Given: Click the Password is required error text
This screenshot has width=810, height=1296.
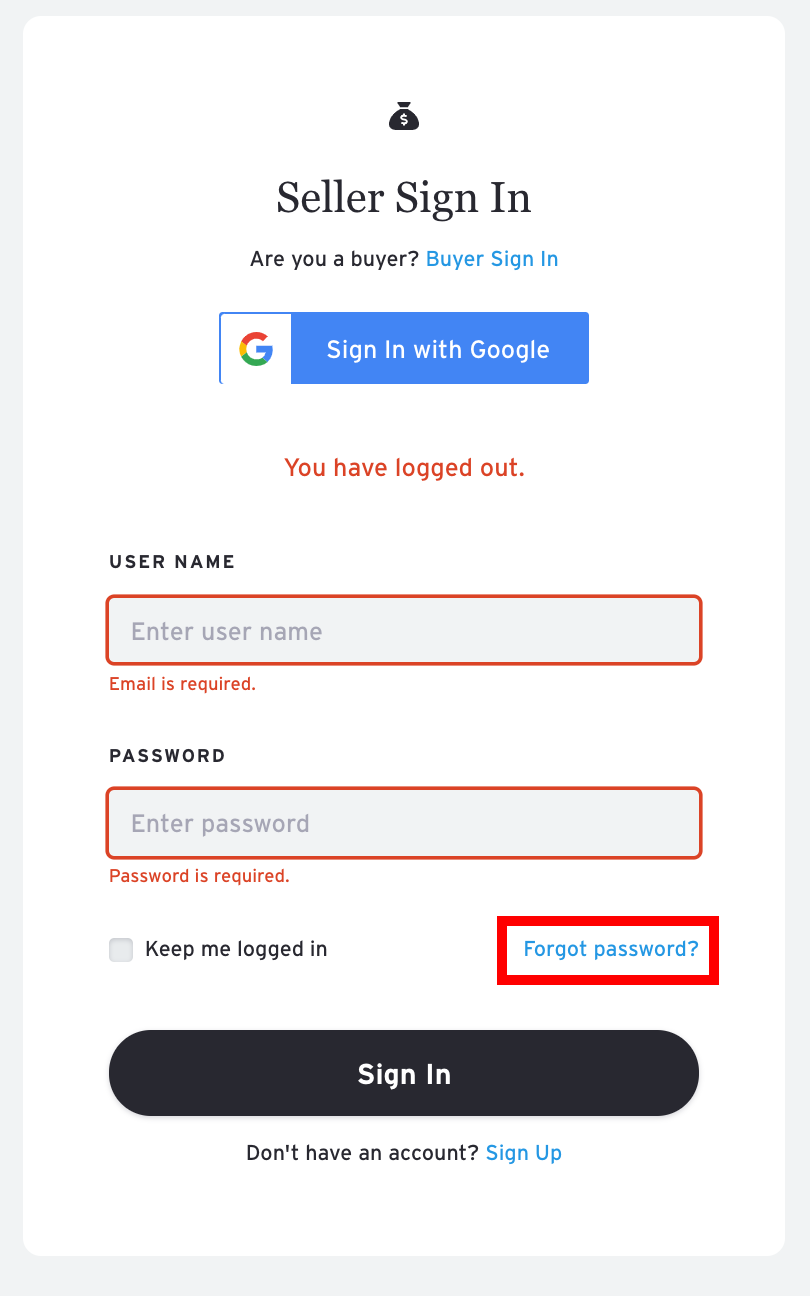Looking at the screenshot, I should (x=198, y=876).
